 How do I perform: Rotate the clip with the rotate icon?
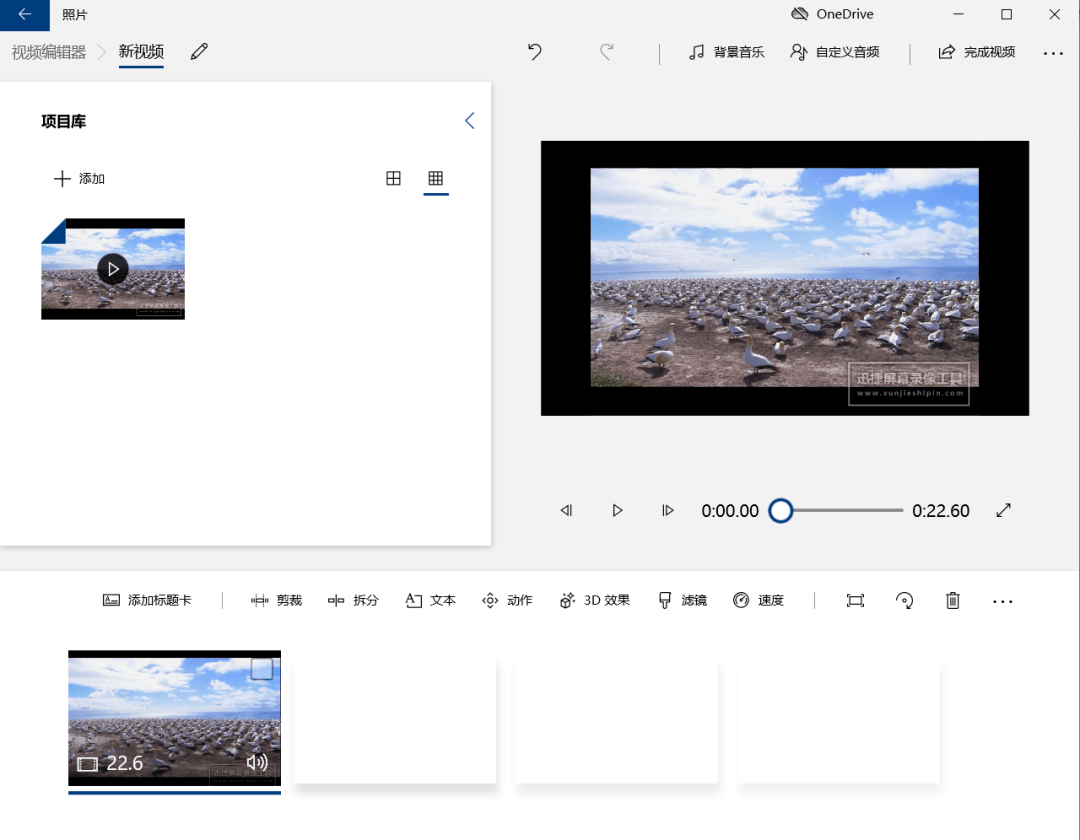pyautogui.click(x=904, y=600)
